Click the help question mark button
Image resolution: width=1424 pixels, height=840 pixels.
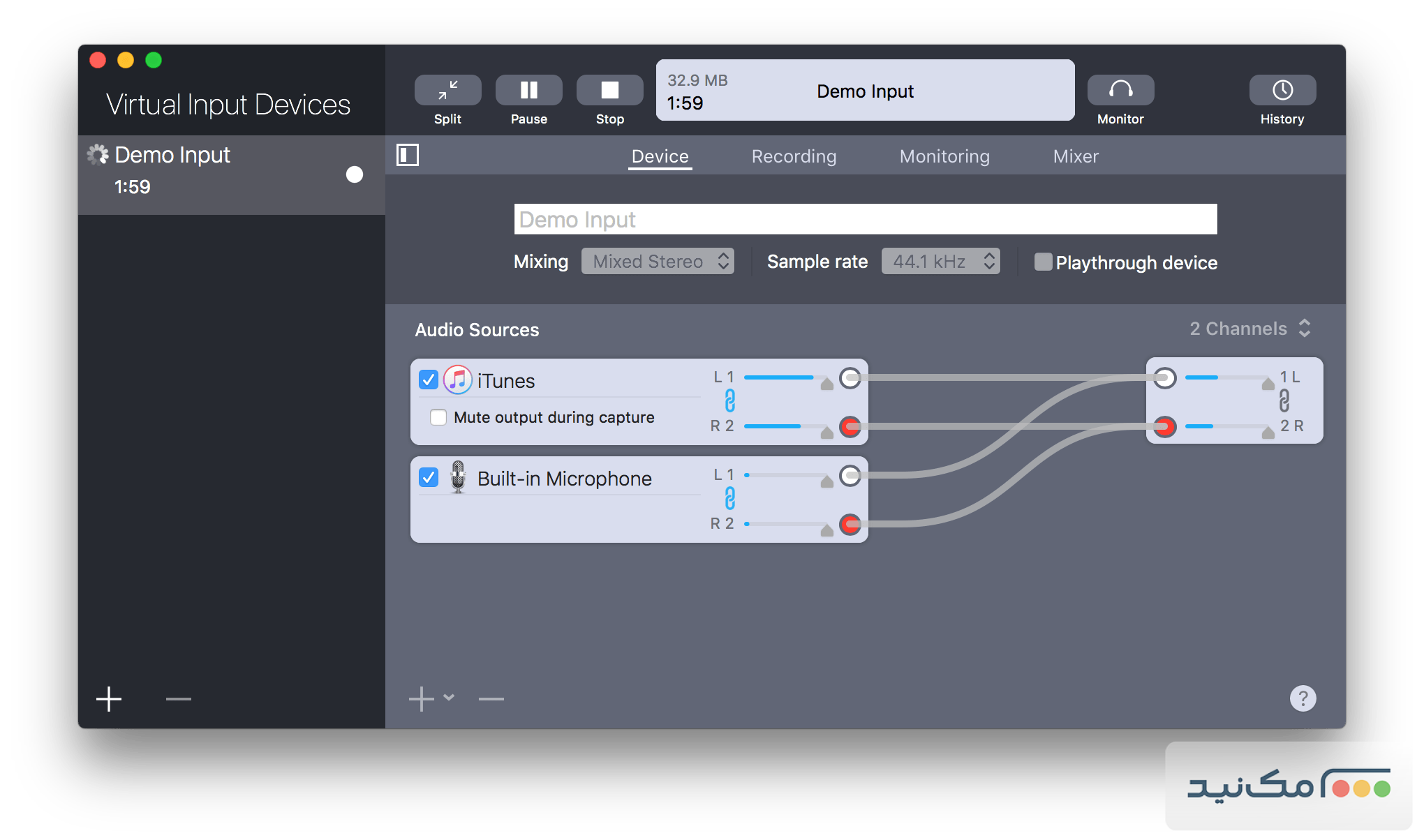(1303, 698)
